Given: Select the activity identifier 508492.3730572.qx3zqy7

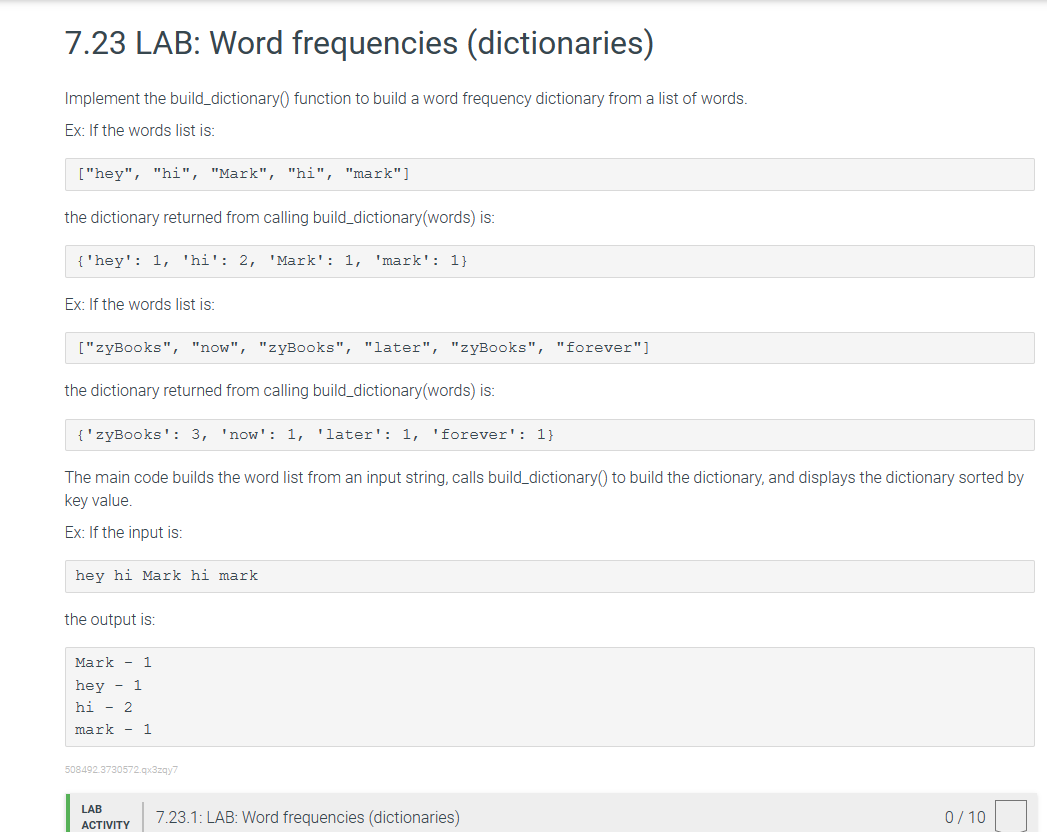Looking at the screenshot, I should click(x=120, y=768).
